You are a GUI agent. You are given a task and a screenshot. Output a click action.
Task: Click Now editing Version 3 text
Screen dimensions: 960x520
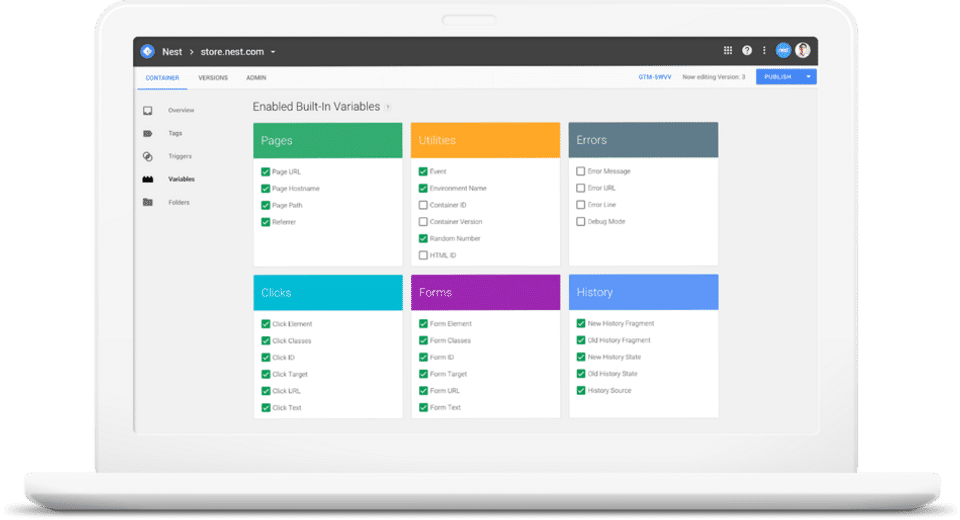coord(714,77)
